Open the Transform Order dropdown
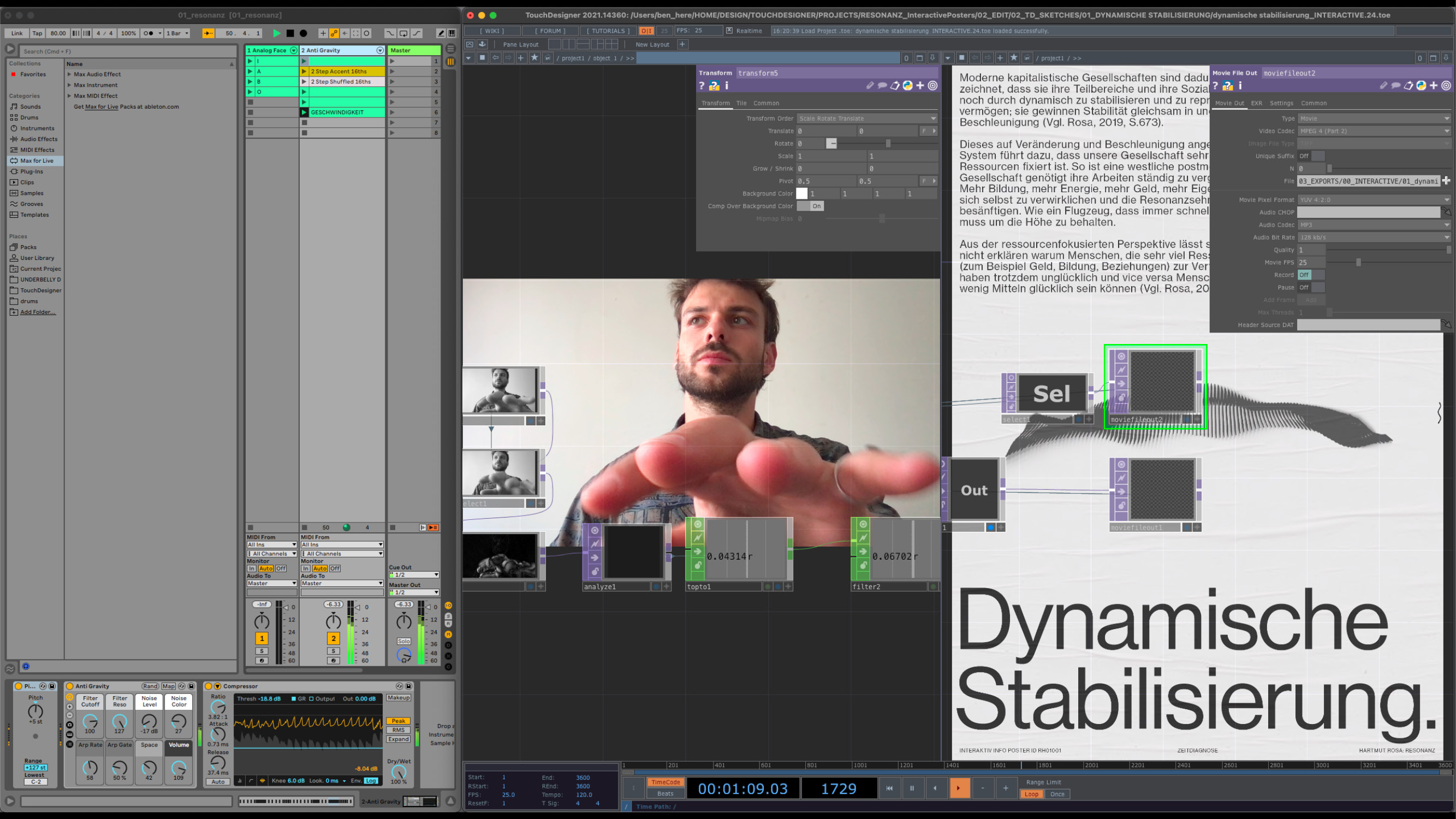Image resolution: width=1456 pixels, height=819 pixels. (866, 118)
